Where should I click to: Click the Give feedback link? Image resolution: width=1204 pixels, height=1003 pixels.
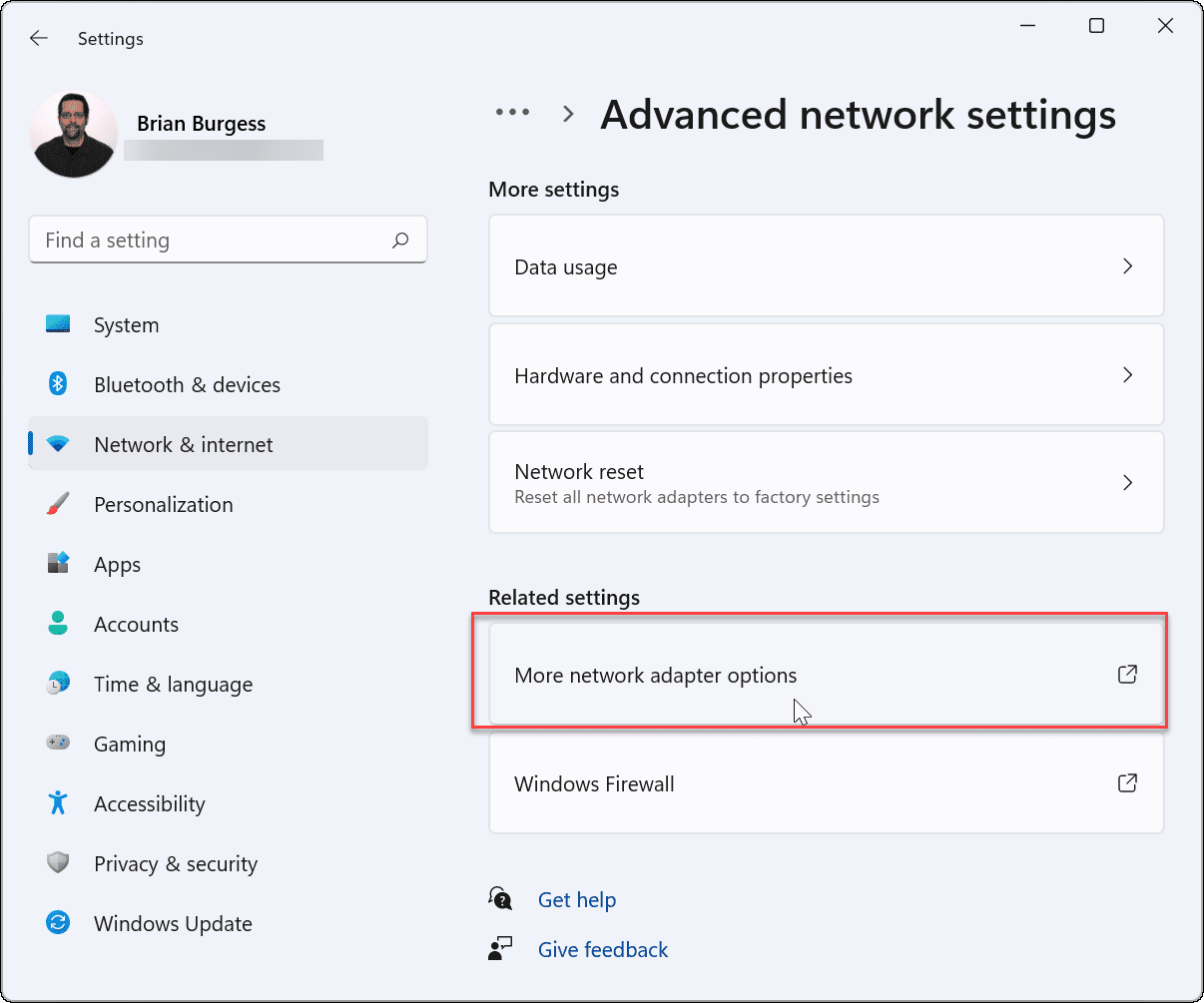pos(602,948)
